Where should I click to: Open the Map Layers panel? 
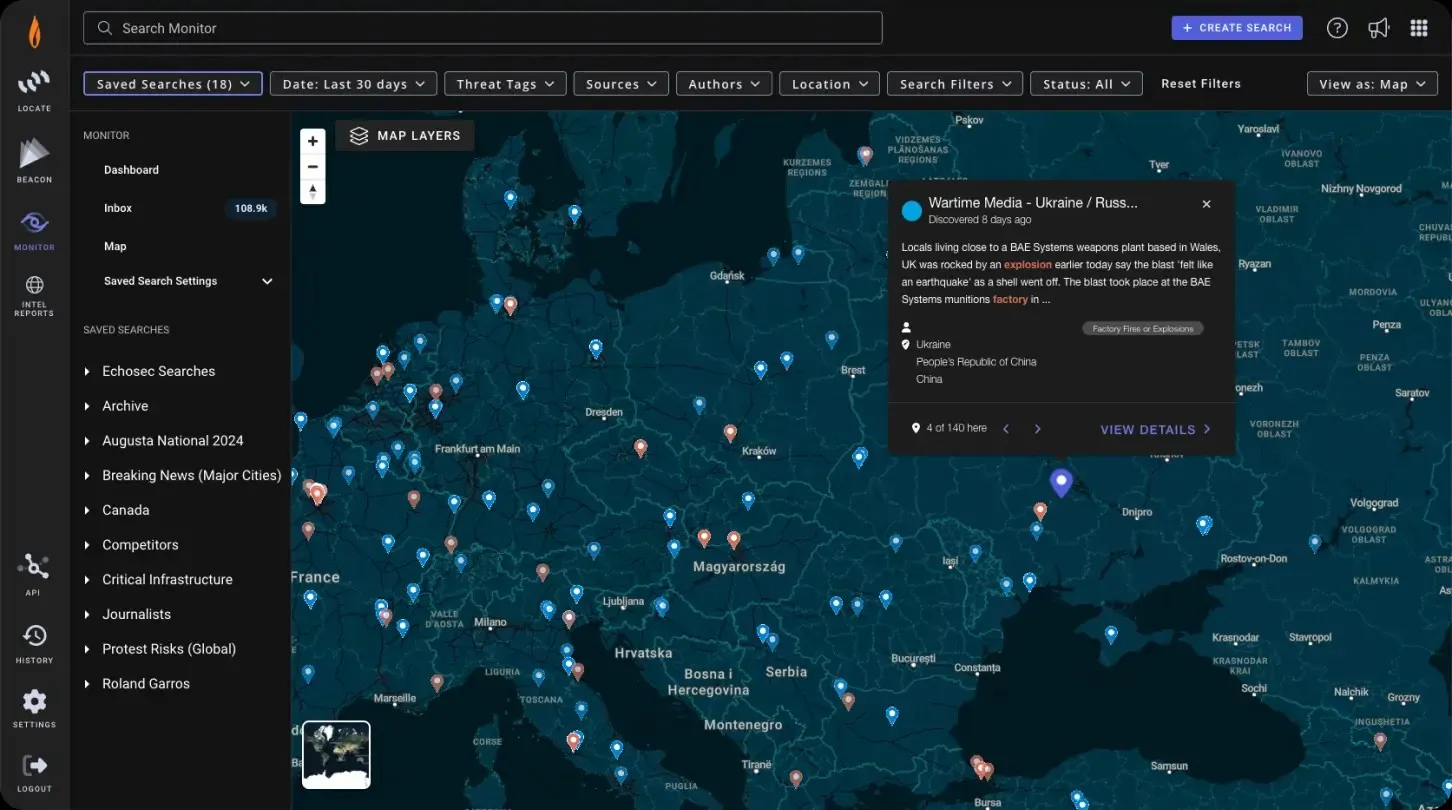point(405,135)
